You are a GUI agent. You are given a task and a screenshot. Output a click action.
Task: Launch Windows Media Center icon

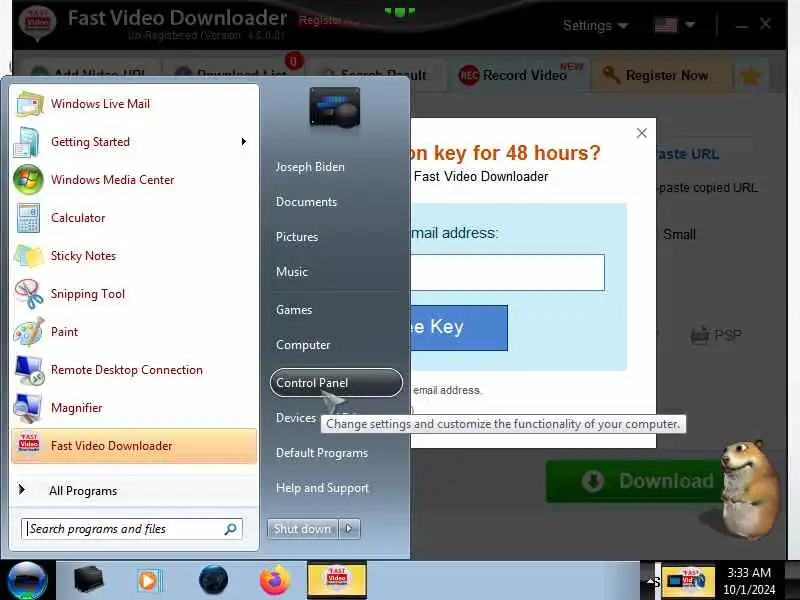[x=29, y=180]
